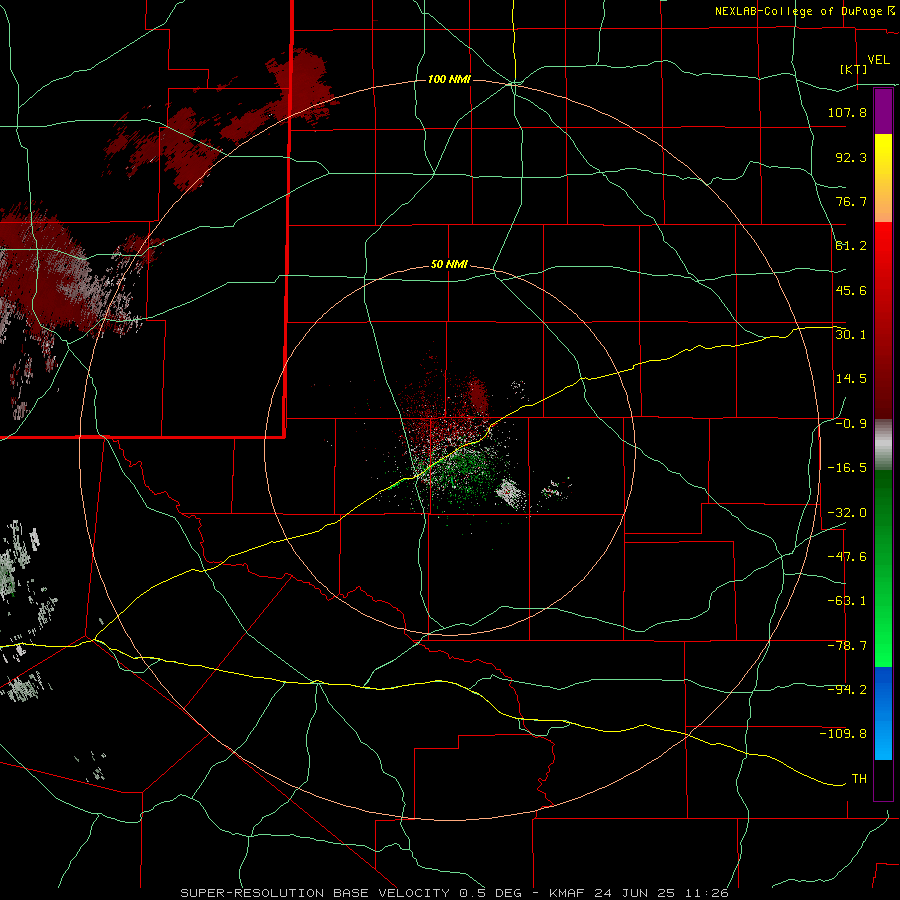Click the 92.3 velocity scale value
The width and height of the screenshot is (900, 900).
(851, 157)
